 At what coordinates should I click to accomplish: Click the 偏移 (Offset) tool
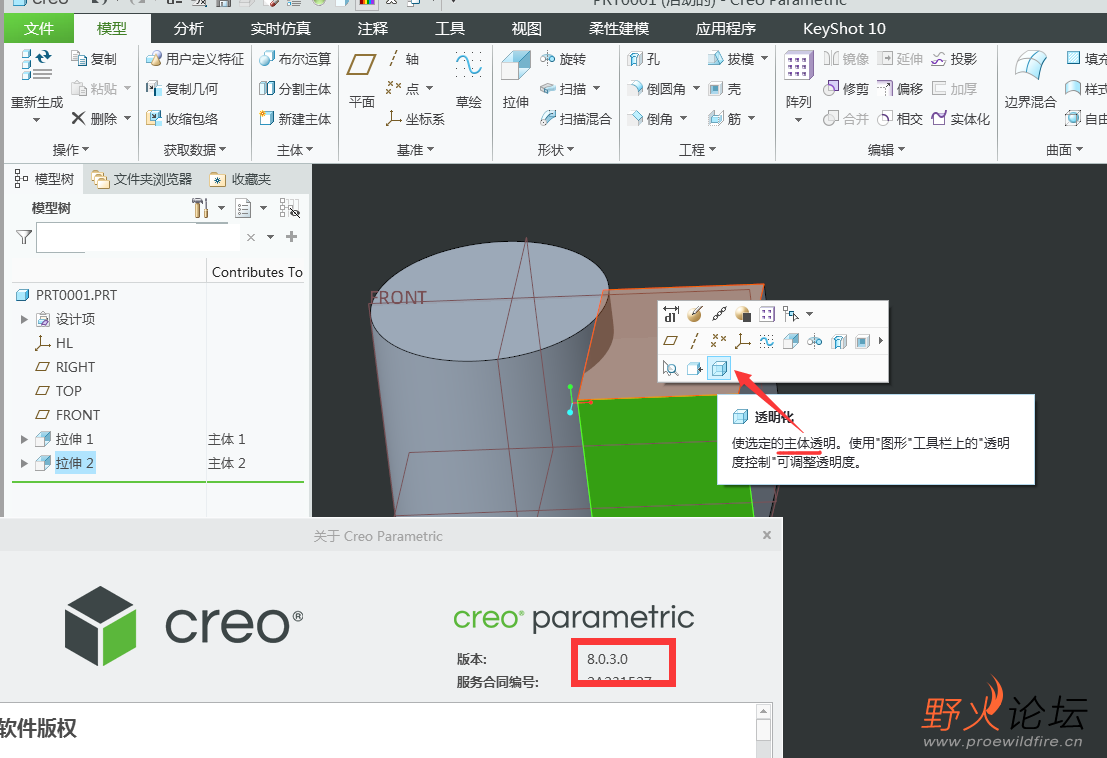899,88
